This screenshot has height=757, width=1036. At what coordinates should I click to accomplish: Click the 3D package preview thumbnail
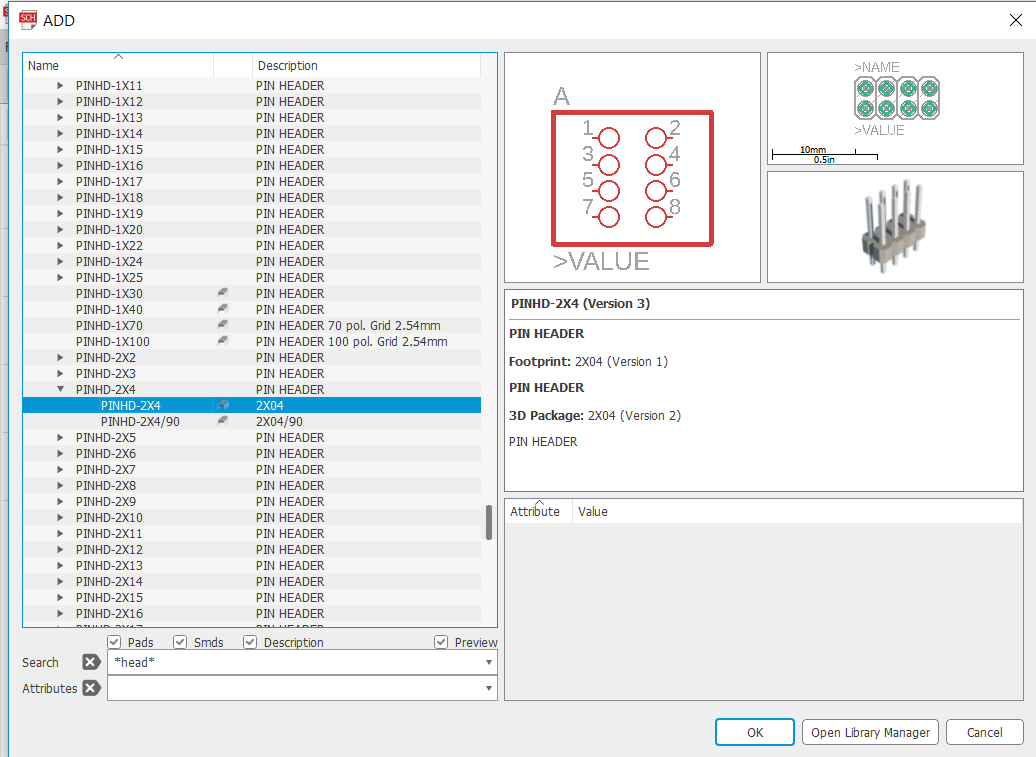tap(894, 226)
